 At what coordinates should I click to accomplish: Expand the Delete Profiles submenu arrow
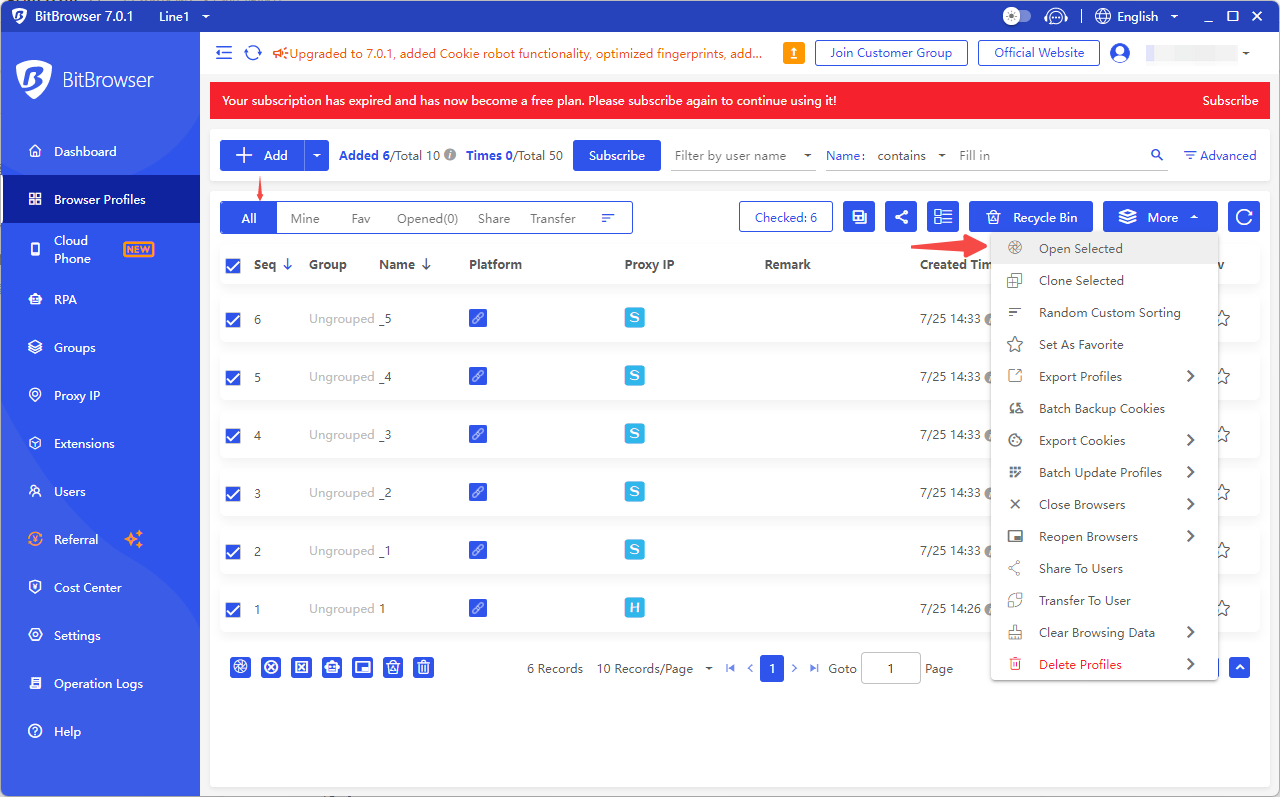coord(1190,664)
